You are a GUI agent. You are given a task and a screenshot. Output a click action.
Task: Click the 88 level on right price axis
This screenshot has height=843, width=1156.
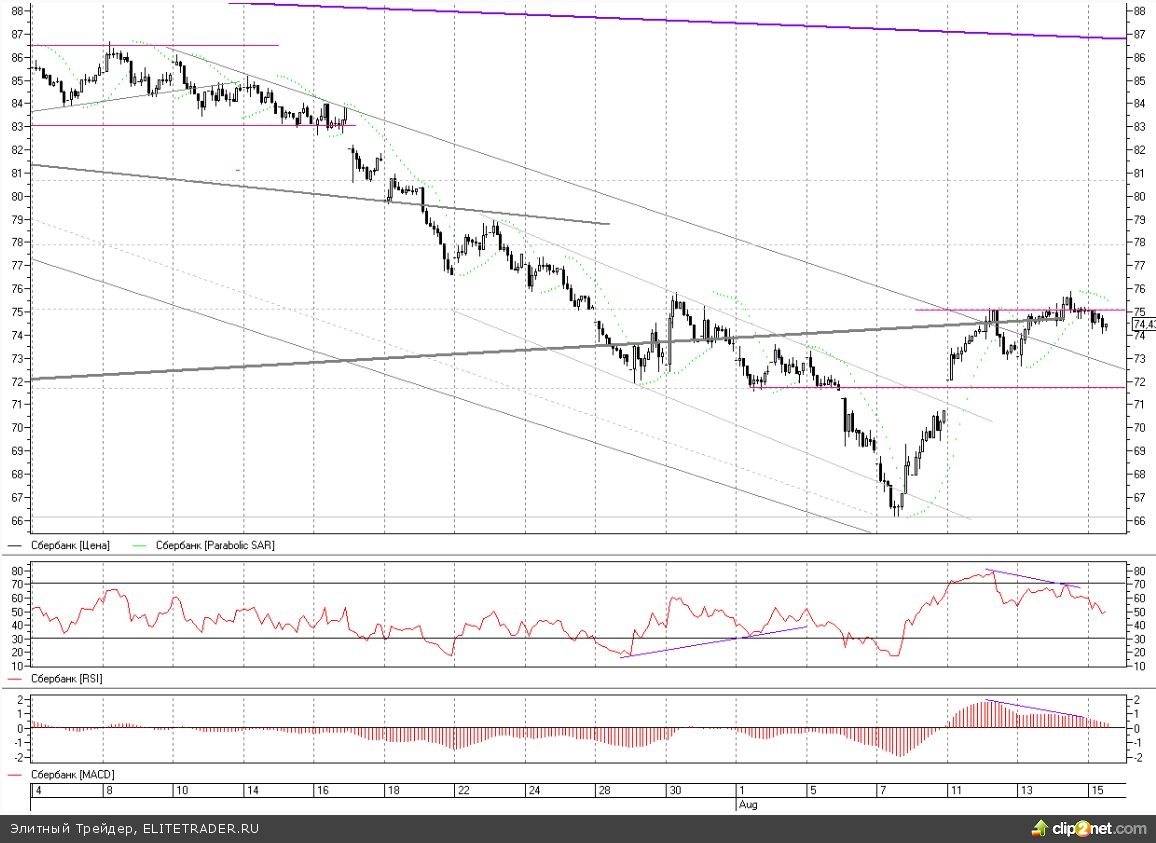point(1140,11)
